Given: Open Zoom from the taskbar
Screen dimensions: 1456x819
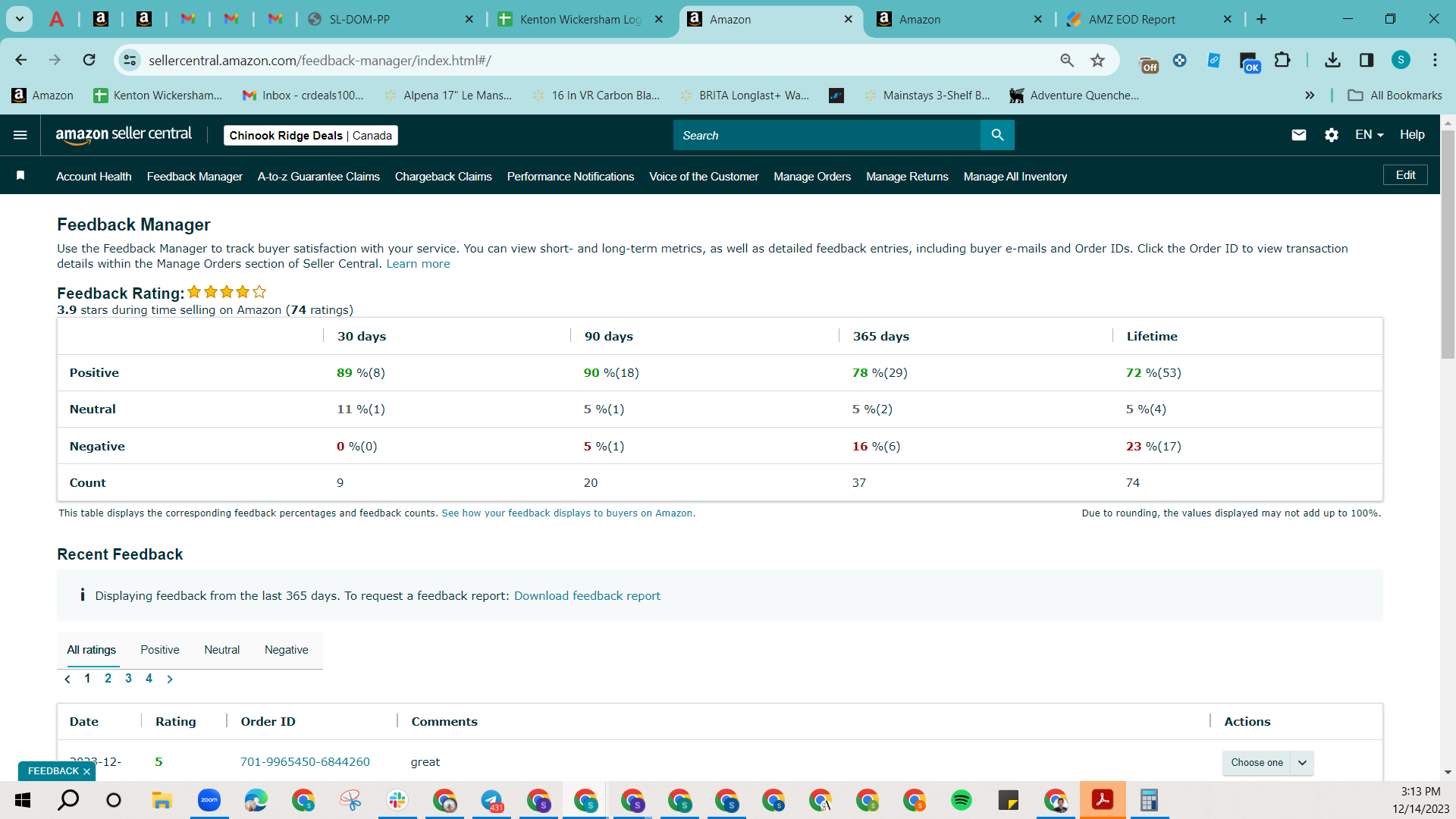Looking at the screenshot, I should tap(209, 800).
